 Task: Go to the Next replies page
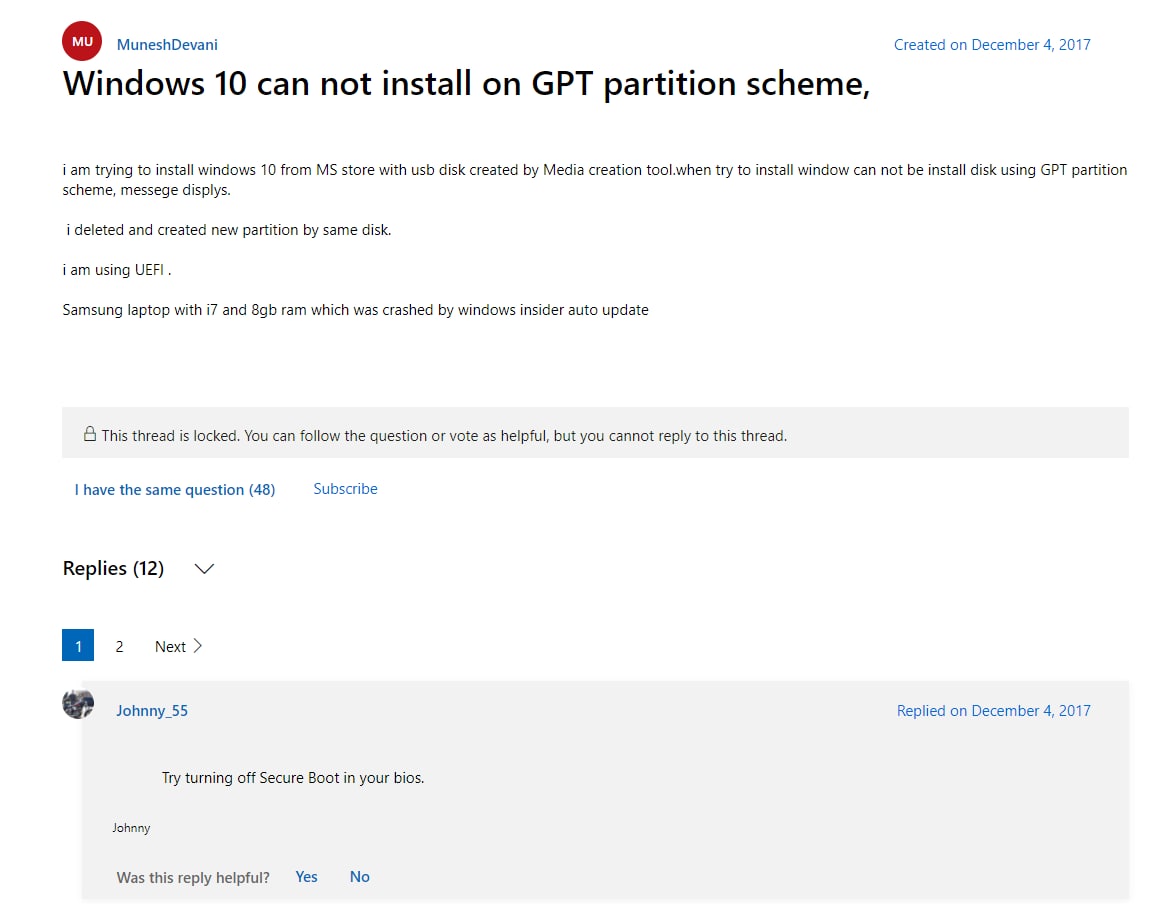point(178,646)
